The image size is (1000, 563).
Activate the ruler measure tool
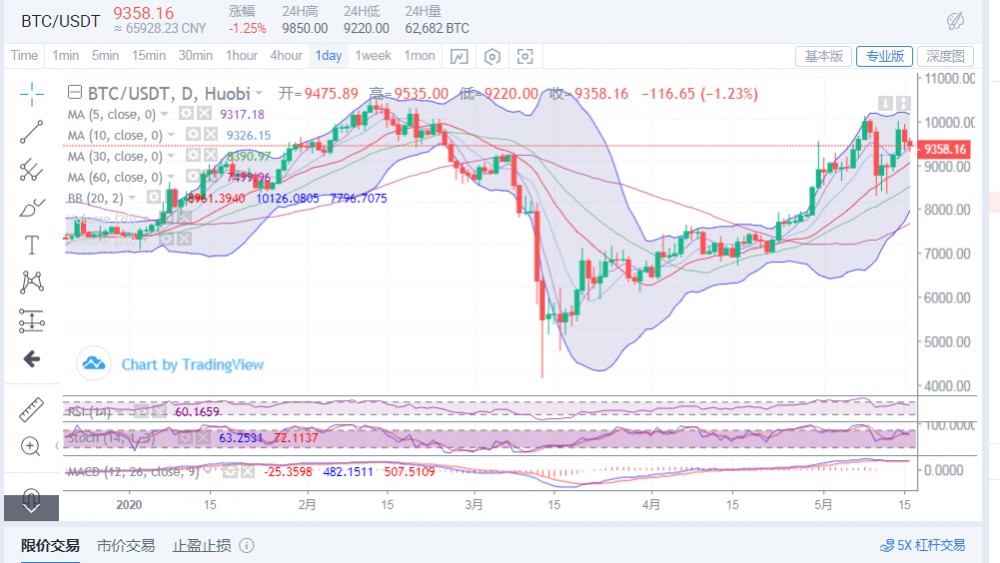click(31, 409)
